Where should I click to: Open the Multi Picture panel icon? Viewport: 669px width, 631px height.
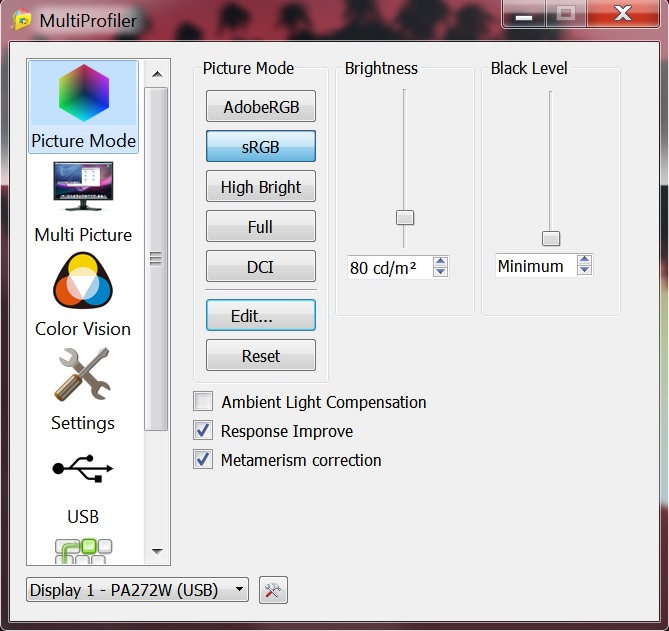click(83, 188)
